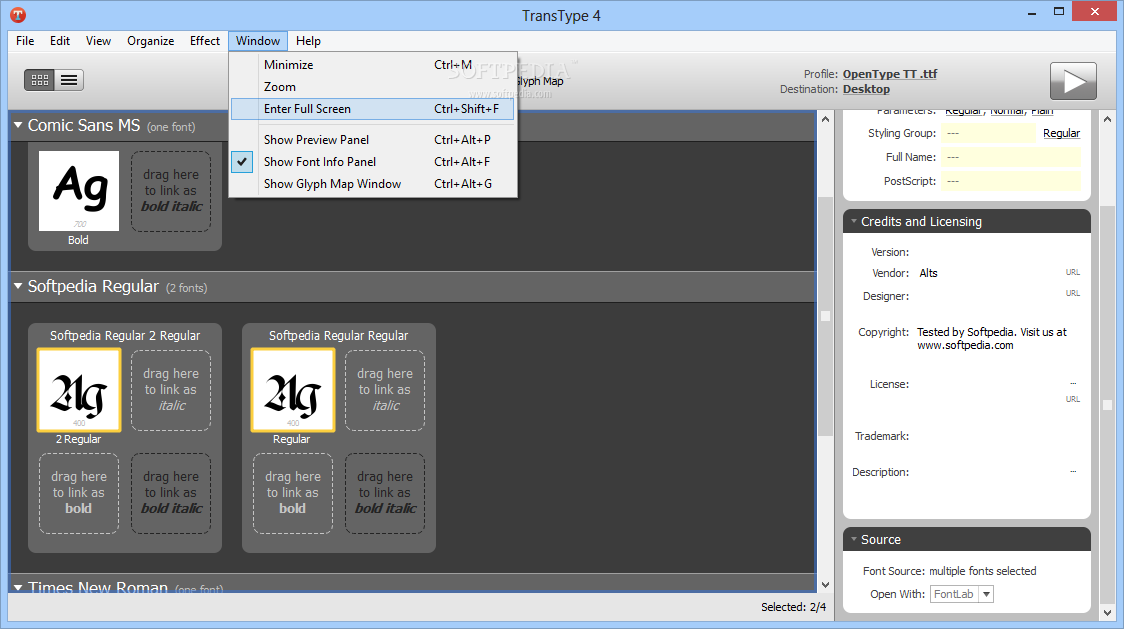Uncheck Show Font Info Panel
The height and width of the screenshot is (629, 1124).
pyautogui.click(x=373, y=162)
